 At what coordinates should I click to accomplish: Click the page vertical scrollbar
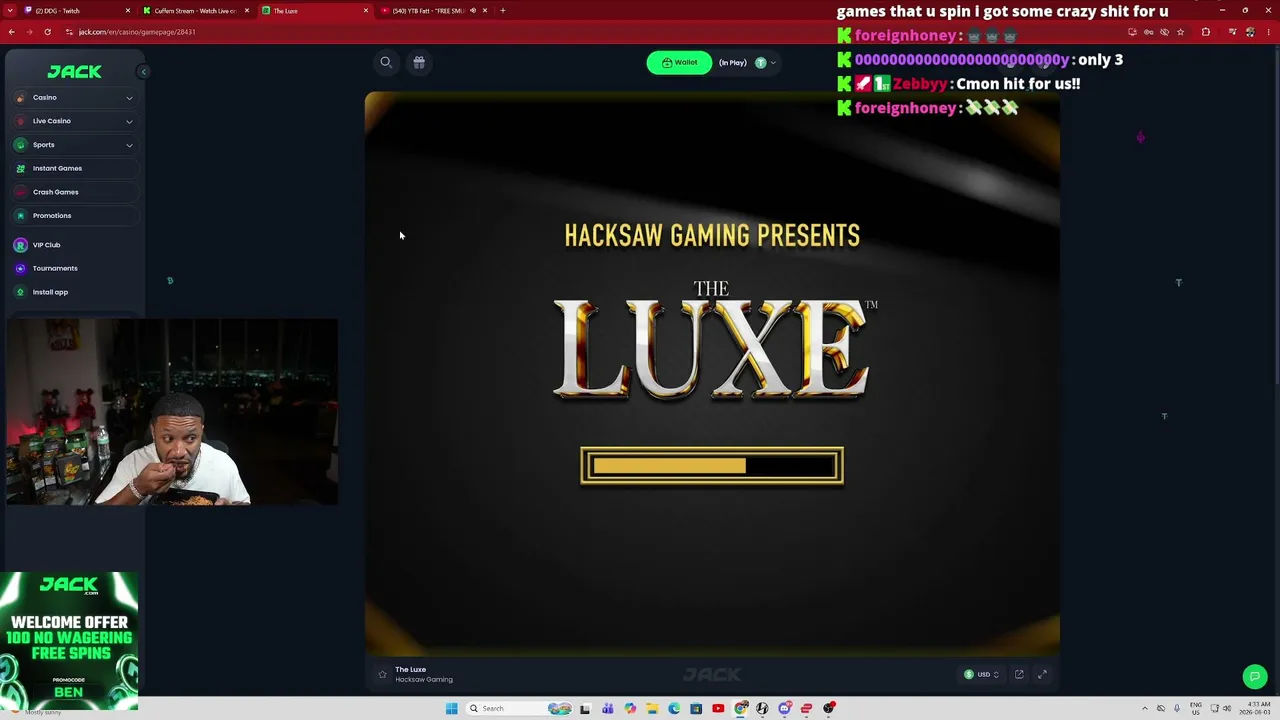[1276, 215]
